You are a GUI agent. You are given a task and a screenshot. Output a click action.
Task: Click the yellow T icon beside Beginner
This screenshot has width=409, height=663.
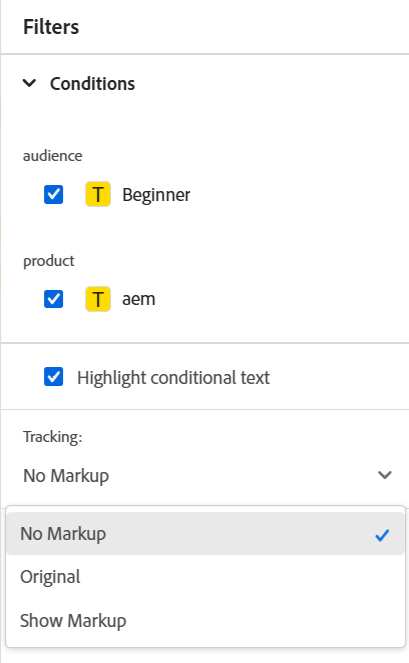click(x=98, y=194)
